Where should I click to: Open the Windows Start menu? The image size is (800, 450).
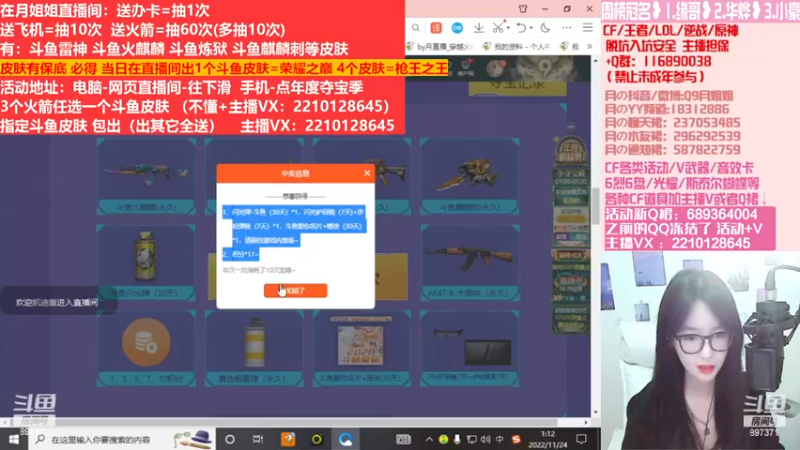[14, 439]
